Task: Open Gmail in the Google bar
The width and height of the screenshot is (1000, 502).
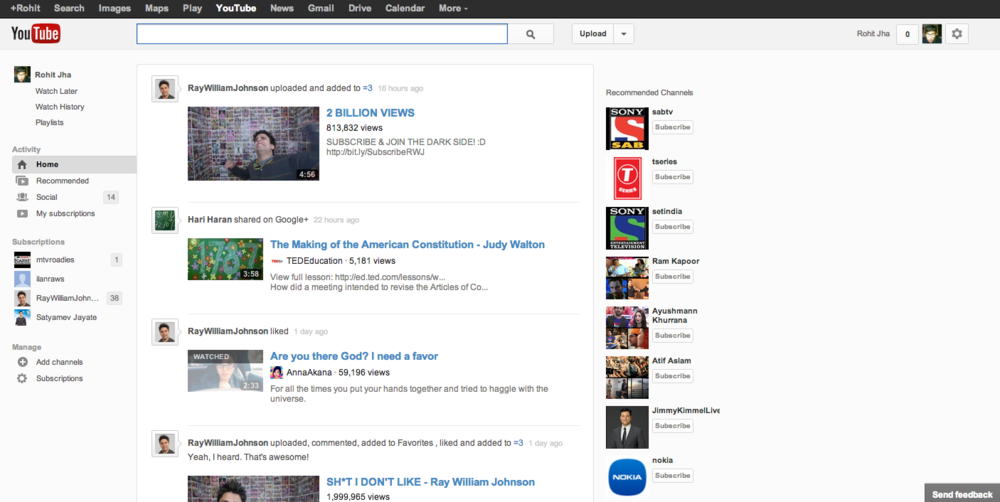Action: [x=321, y=8]
